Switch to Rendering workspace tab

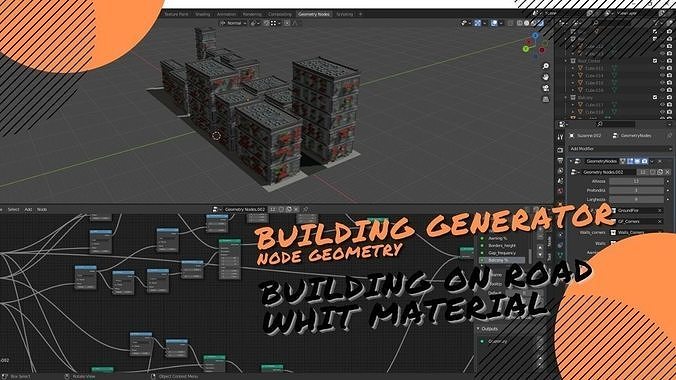[x=252, y=14]
